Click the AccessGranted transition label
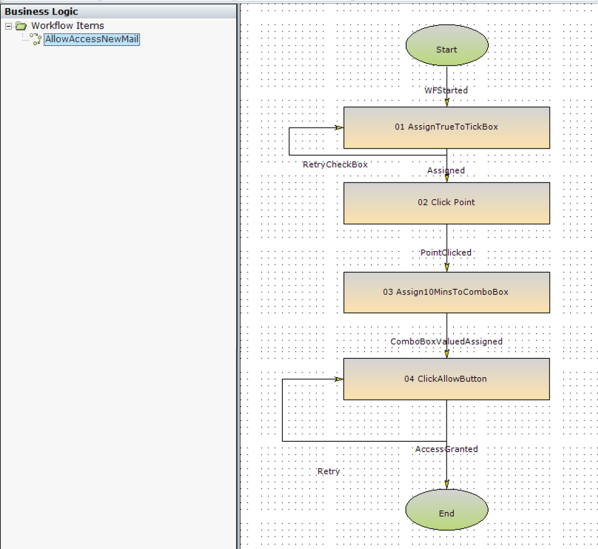 (446, 449)
